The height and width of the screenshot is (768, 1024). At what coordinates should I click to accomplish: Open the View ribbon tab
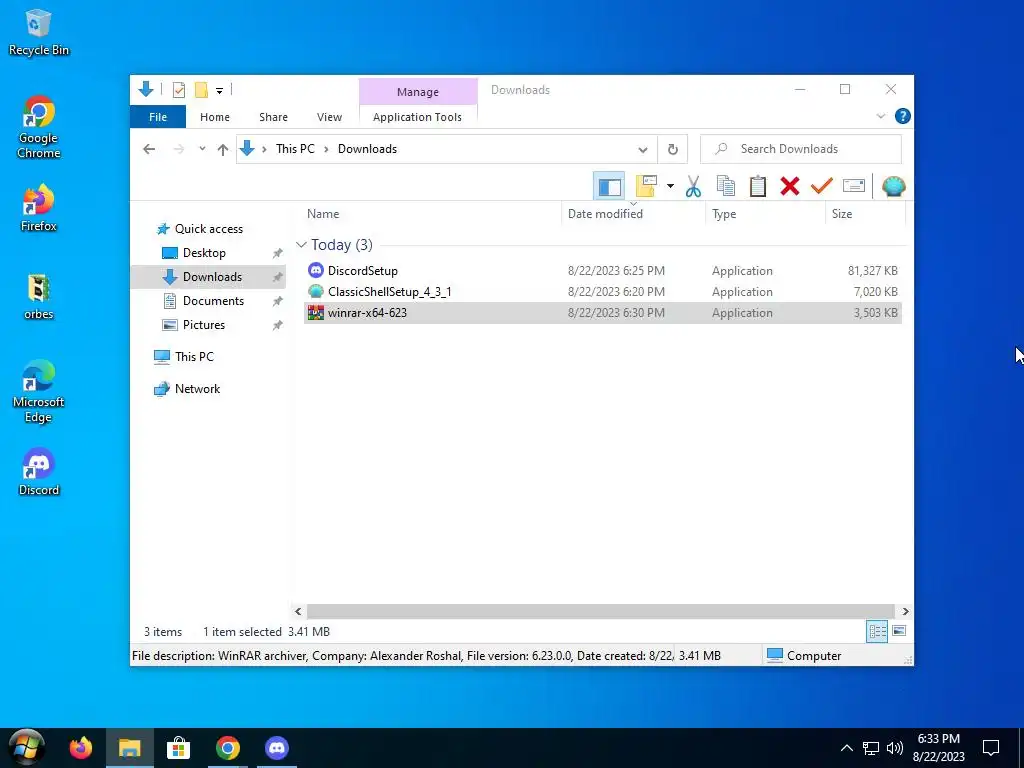tap(329, 117)
